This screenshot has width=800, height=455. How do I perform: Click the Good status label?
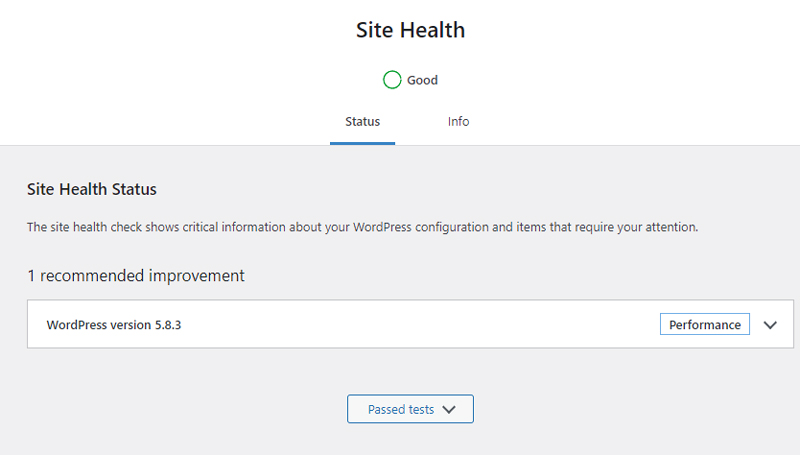point(422,80)
